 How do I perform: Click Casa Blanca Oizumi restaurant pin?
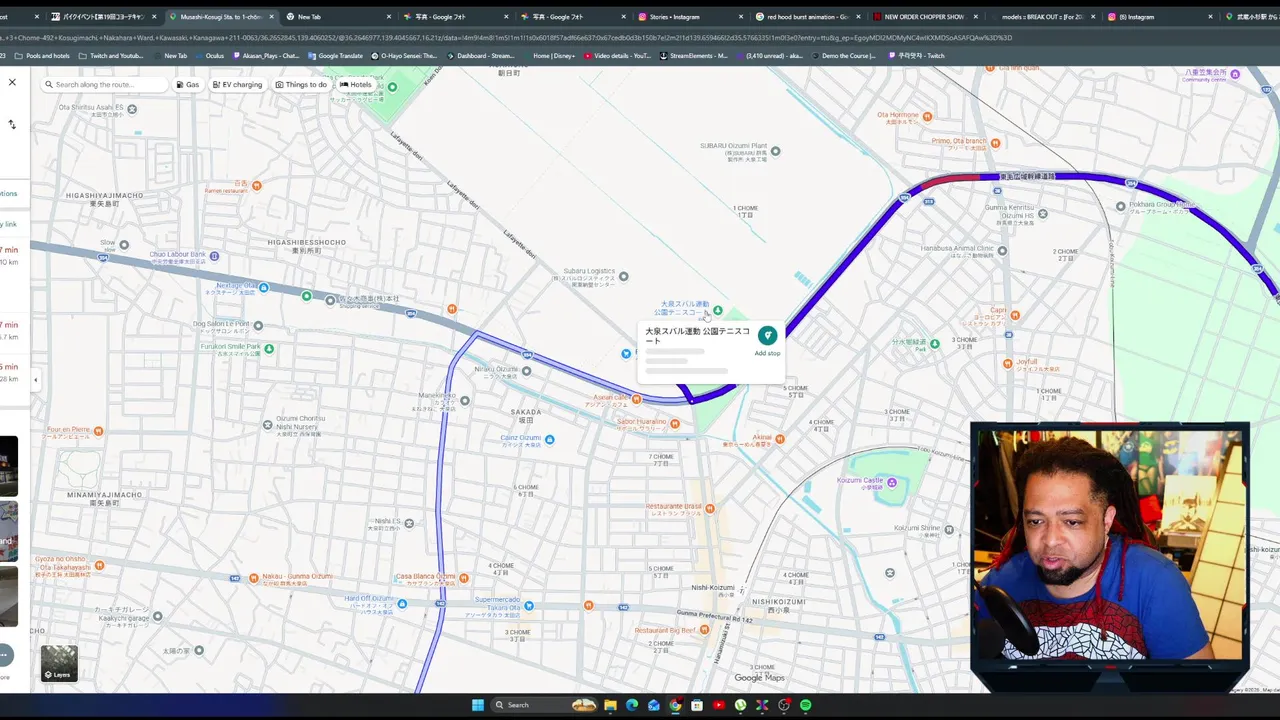464,577
